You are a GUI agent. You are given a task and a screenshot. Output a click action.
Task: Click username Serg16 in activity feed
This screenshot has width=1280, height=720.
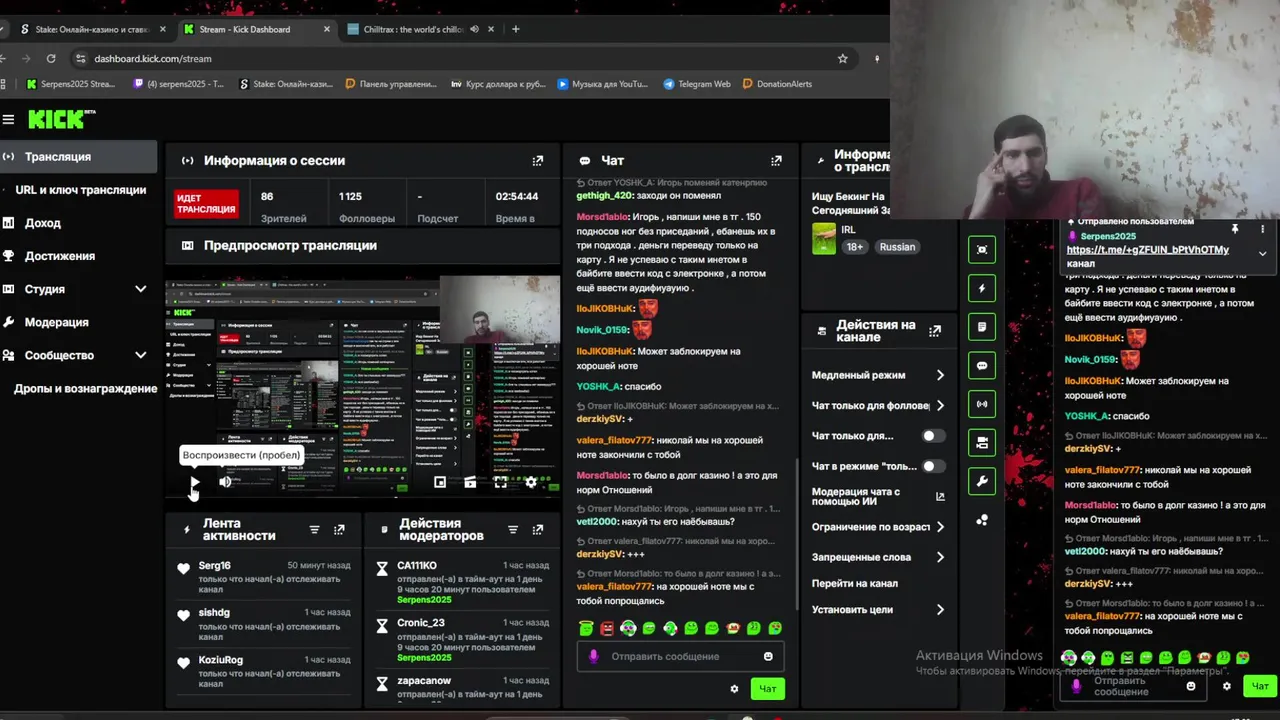point(214,566)
